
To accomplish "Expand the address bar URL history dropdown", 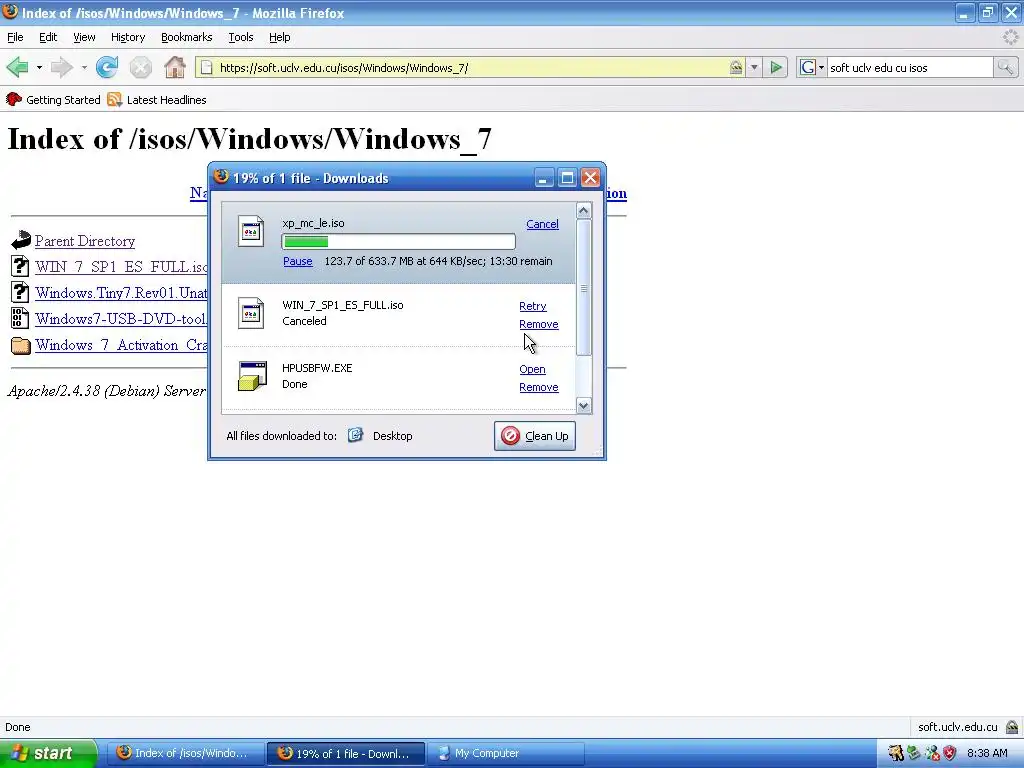I will pyautogui.click(x=754, y=67).
